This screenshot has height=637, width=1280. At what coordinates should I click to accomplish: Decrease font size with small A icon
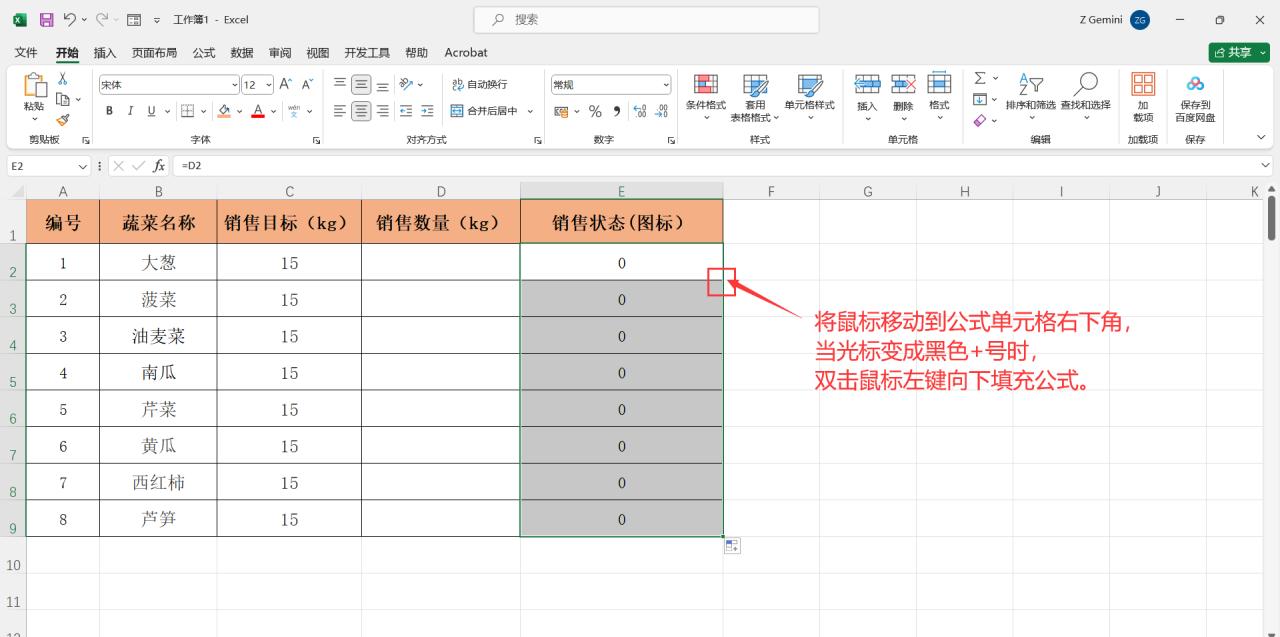tap(307, 85)
